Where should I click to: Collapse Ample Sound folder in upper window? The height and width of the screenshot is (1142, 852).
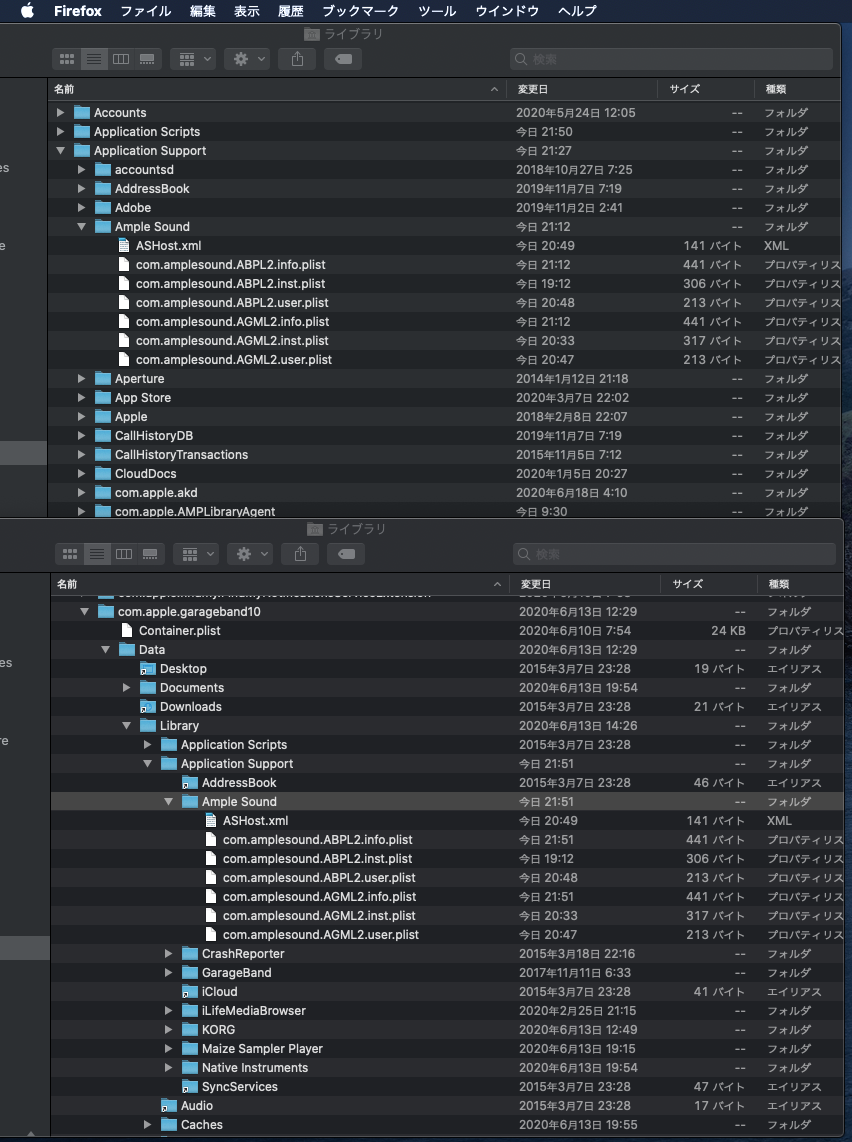pos(82,227)
